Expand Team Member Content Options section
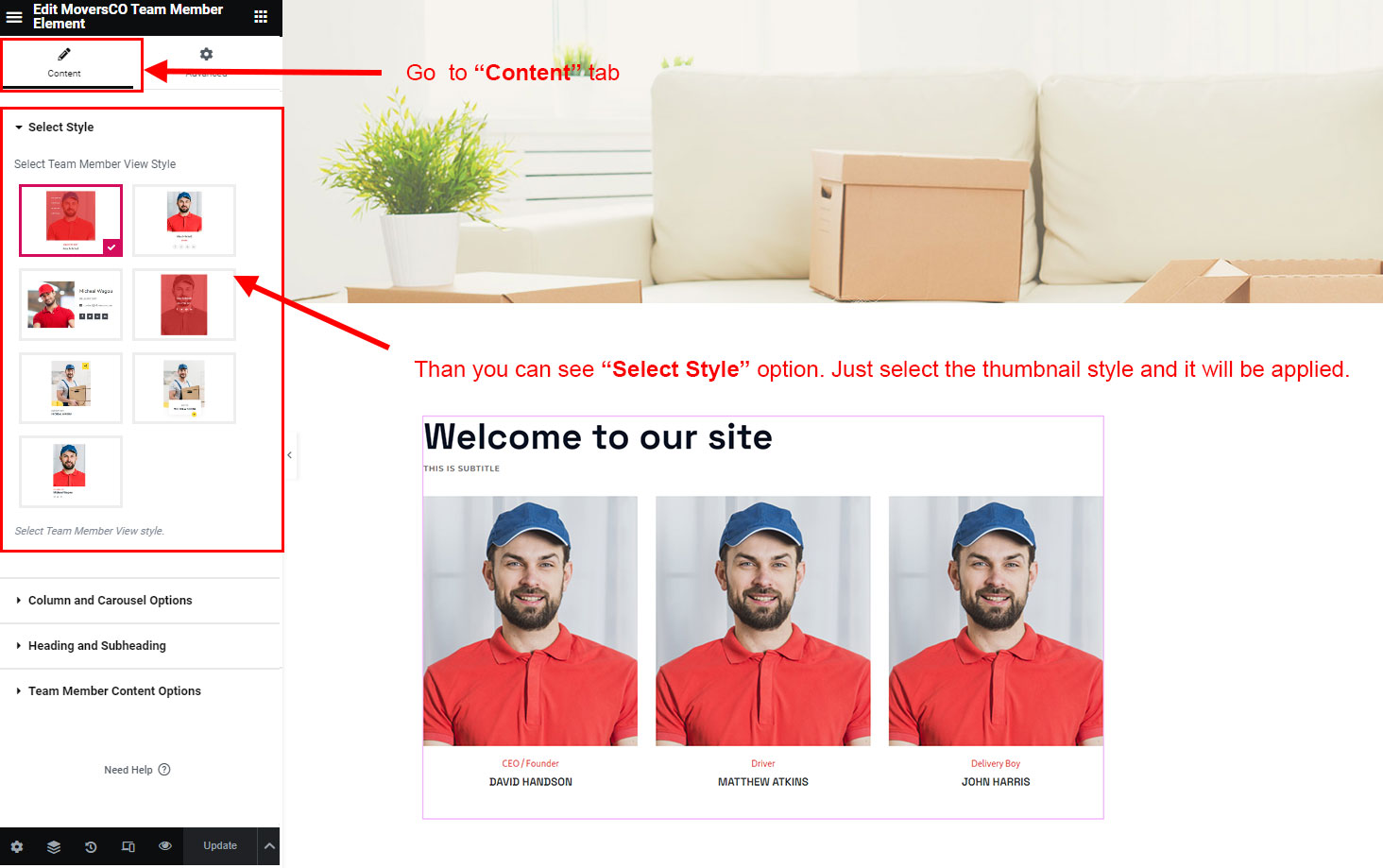The width and height of the screenshot is (1383, 868). click(140, 691)
